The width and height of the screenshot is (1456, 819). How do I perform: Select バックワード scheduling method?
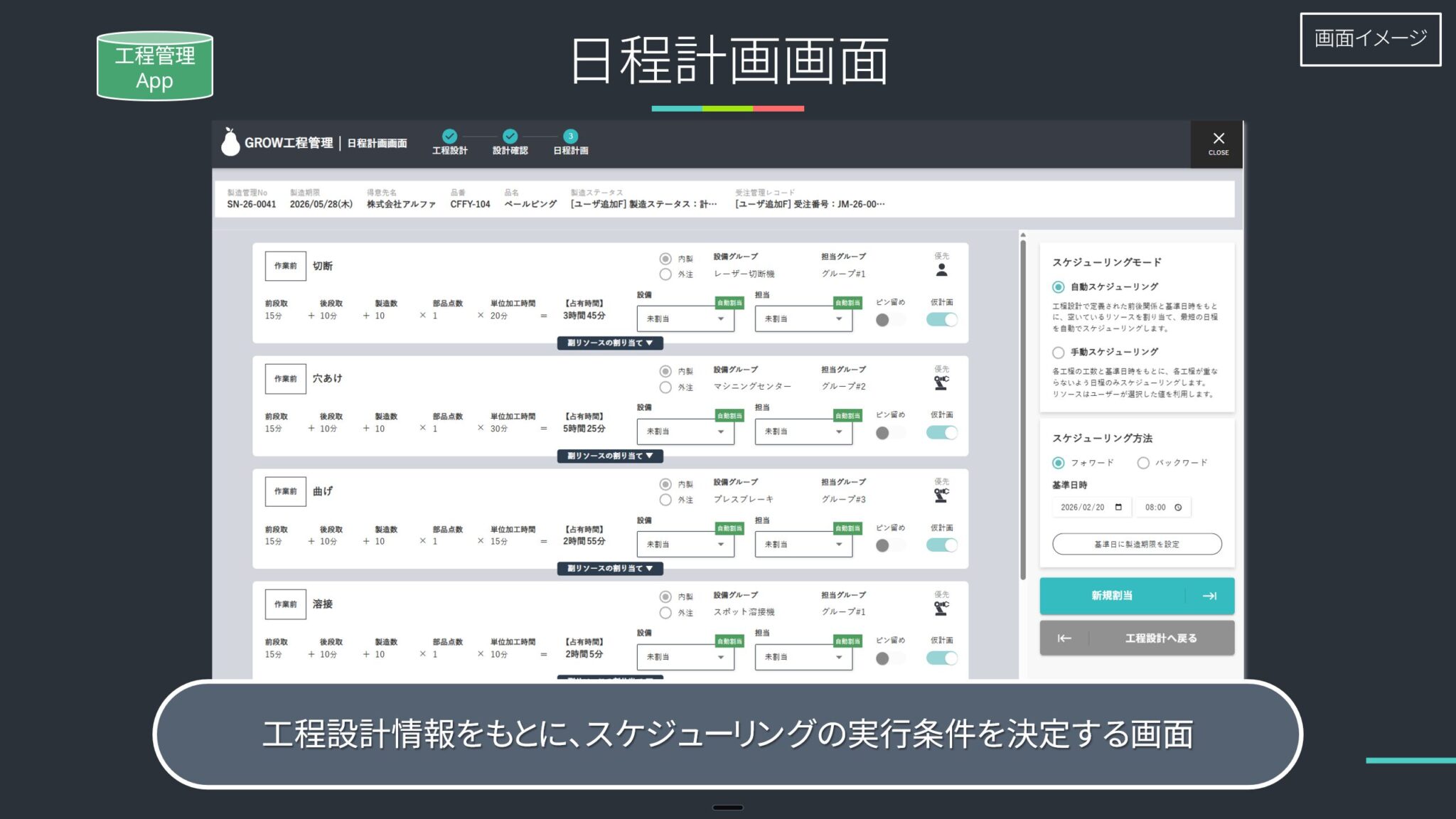point(1143,463)
